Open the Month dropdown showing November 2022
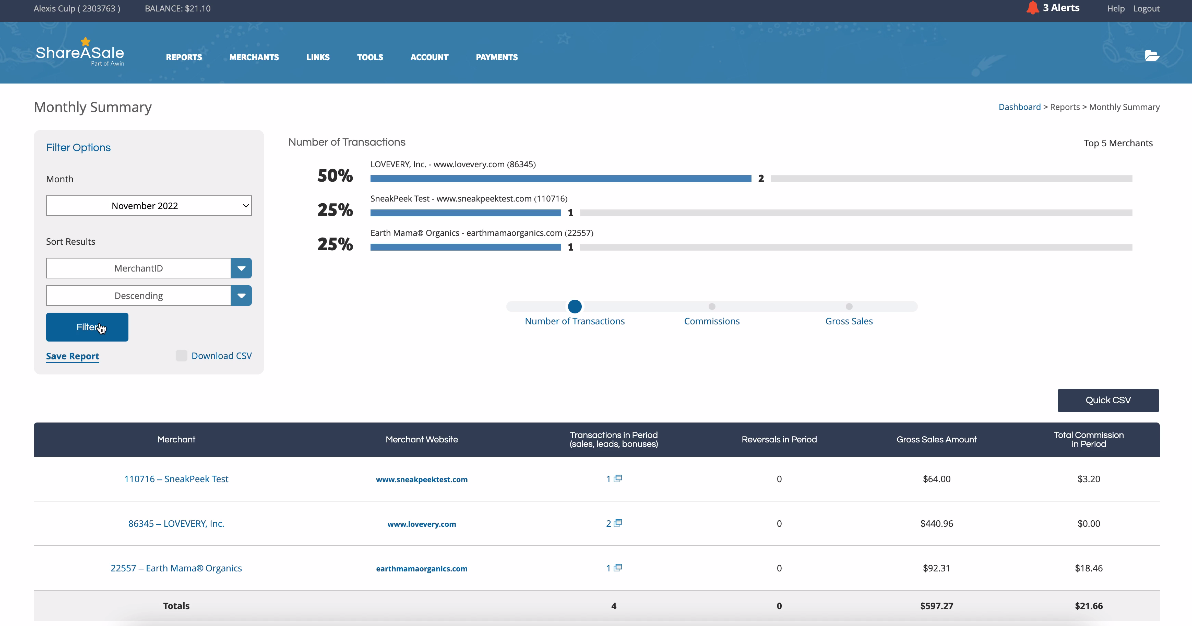 (149, 205)
